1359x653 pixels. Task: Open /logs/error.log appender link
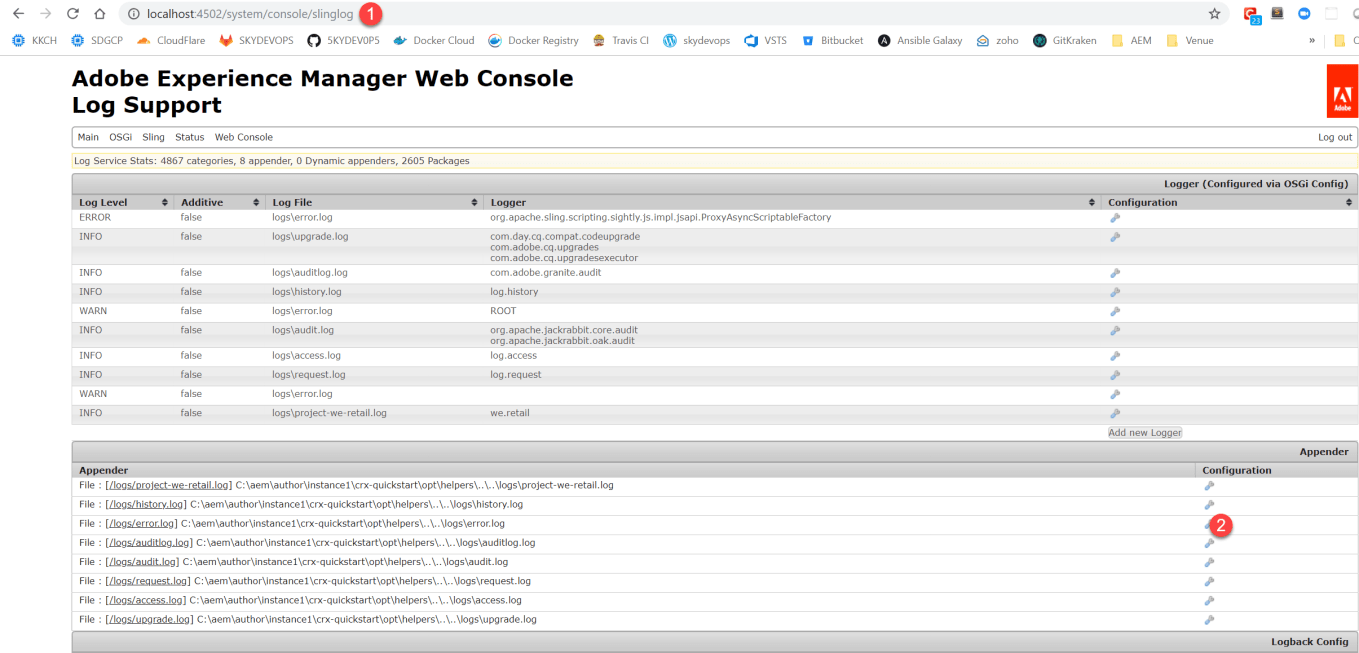(141, 524)
